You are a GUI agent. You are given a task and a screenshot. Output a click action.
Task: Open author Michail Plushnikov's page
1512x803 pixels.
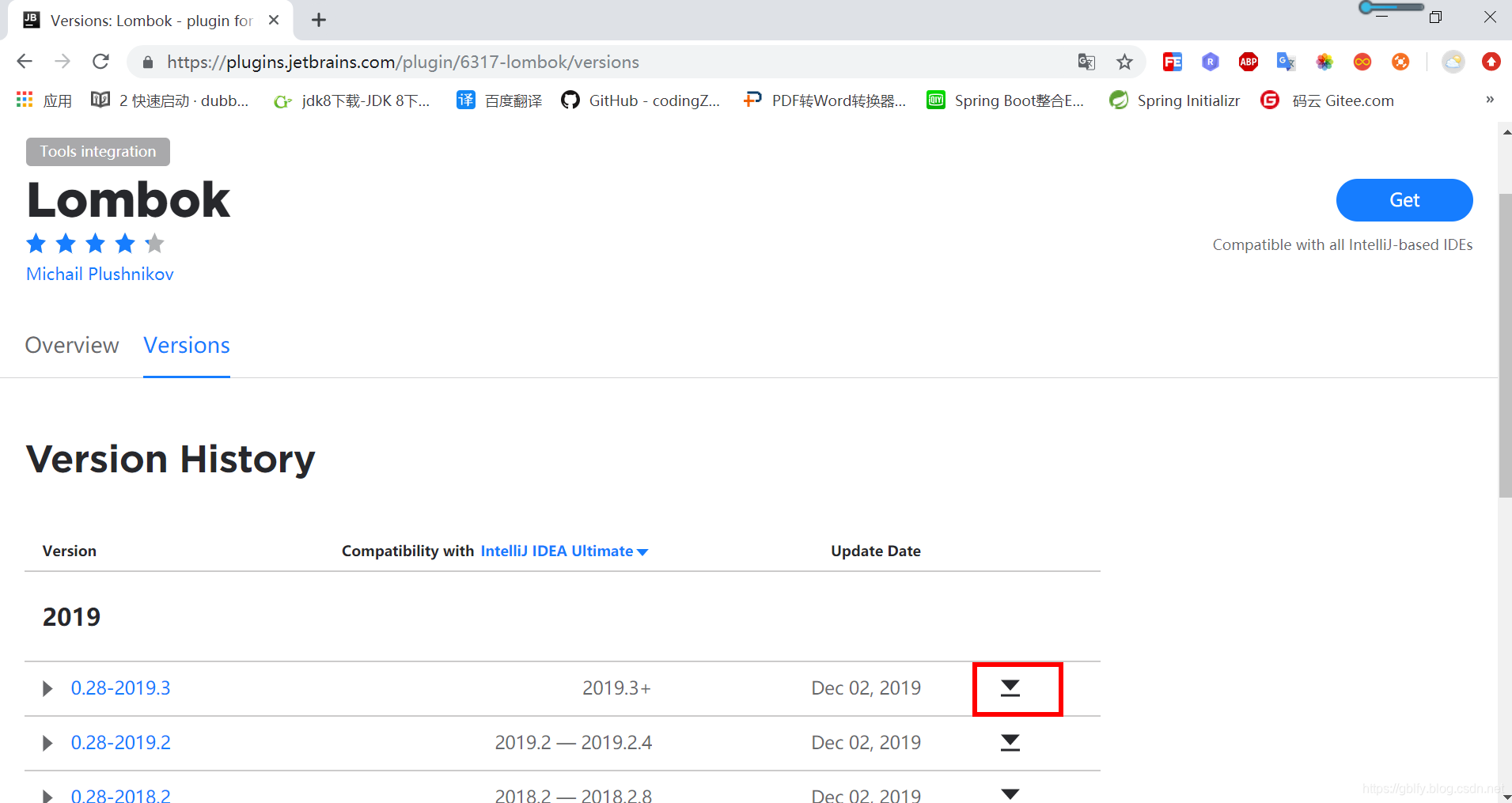(100, 274)
